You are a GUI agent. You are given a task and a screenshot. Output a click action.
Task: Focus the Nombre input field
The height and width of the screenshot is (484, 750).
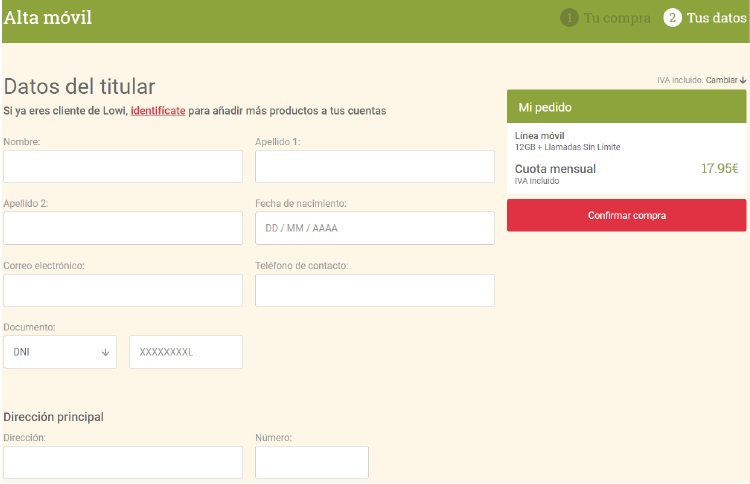pyautogui.click(x=123, y=166)
